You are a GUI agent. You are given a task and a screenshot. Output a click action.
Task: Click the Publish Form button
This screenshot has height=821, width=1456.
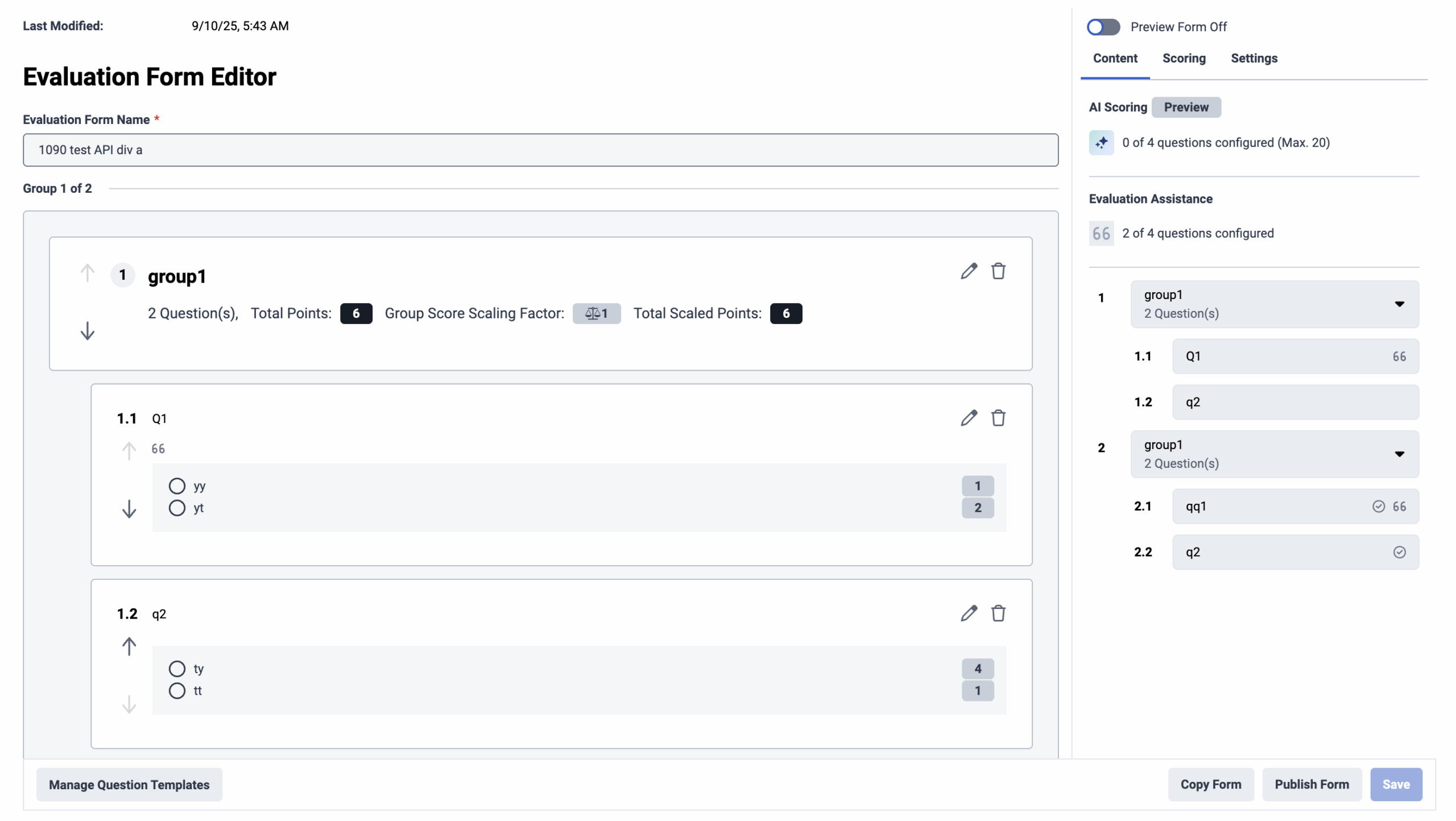pos(1311,785)
